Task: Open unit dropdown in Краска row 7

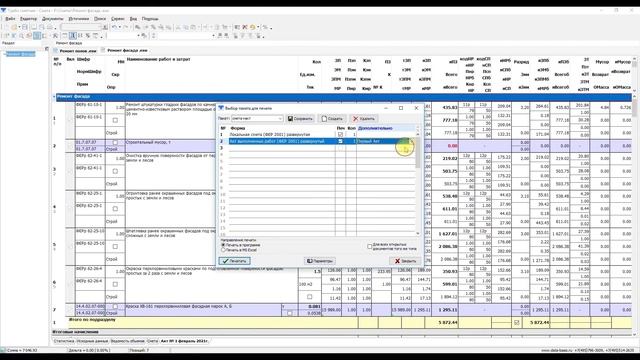Action: pyautogui.click(x=284, y=307)
